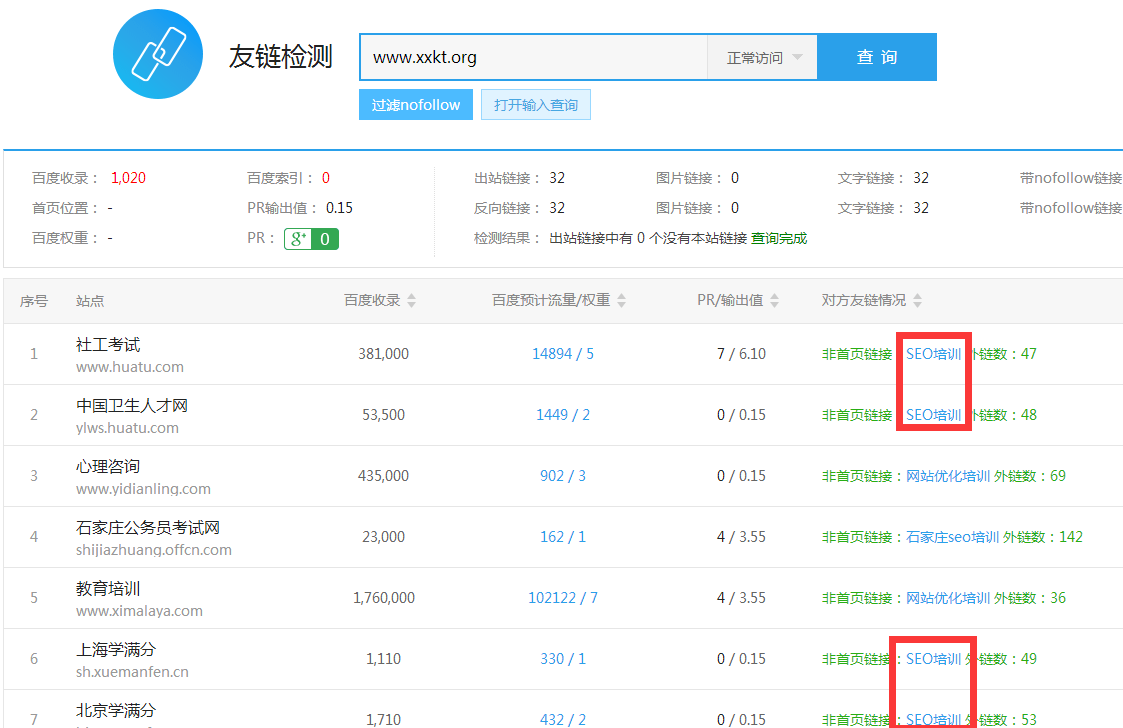Open site name 教育培训
This screenshot has width=1123, height=728.
click(108, 588)
